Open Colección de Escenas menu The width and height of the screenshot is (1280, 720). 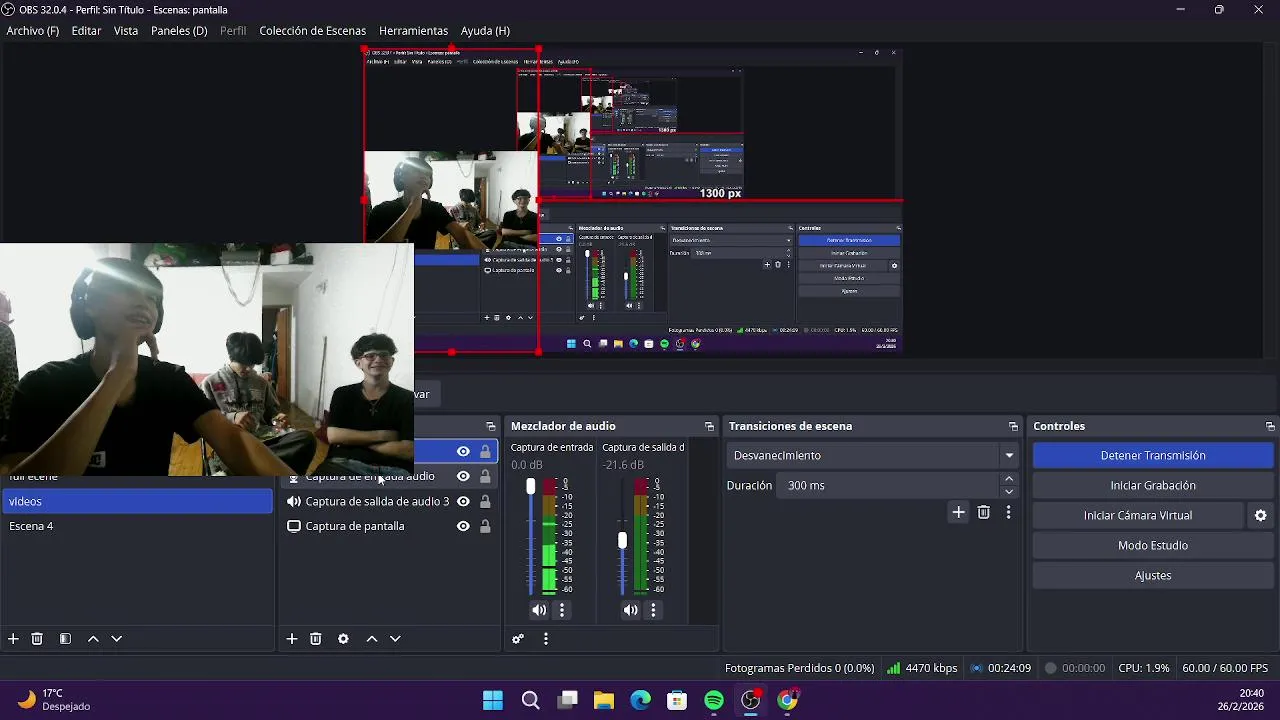(x=313, y=31)
